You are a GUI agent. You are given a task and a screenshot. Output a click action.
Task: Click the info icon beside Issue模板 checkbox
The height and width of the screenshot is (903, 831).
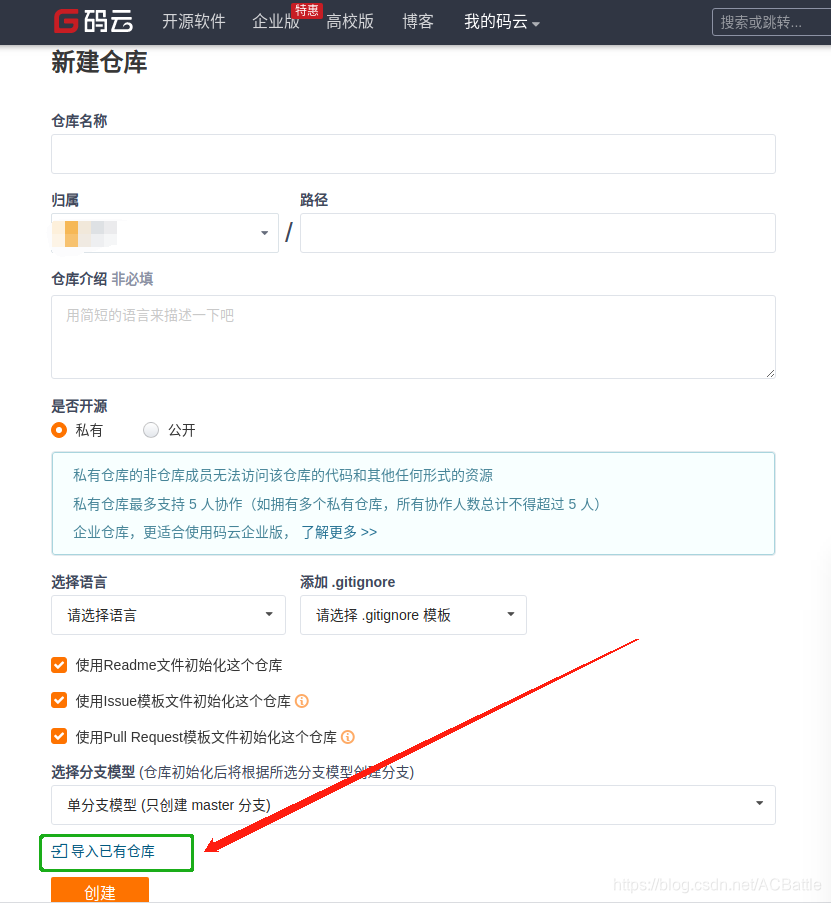coord(302,701)
